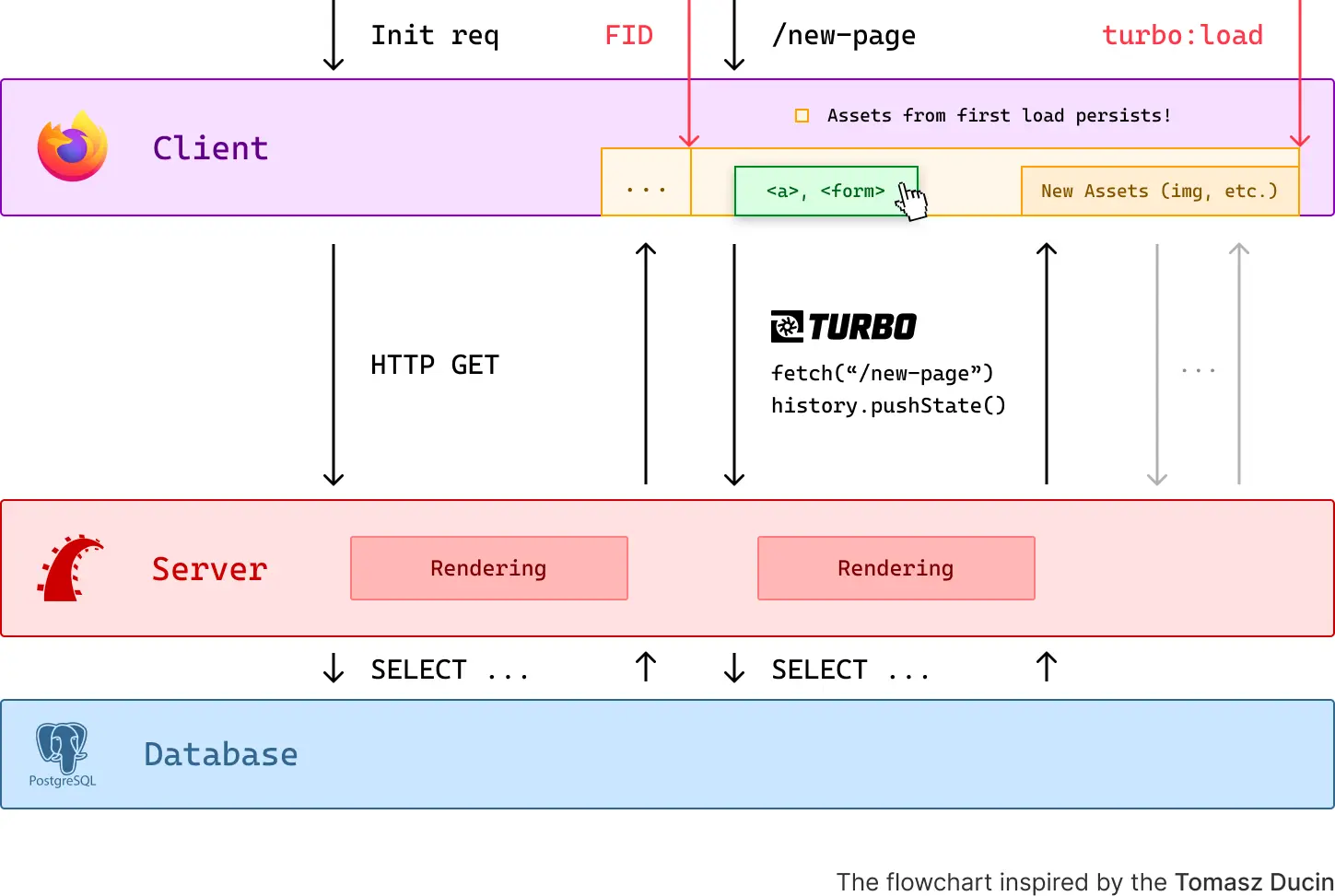Click the Client label
The width and height of the screenshot is (1335, 896).
pos(210,147)
